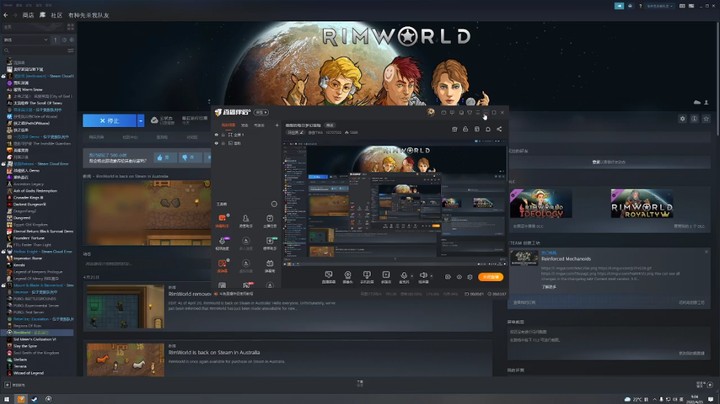This screenshot has height=404, width=720.
Task: Click the library search field
Action: tap(34, 50)
